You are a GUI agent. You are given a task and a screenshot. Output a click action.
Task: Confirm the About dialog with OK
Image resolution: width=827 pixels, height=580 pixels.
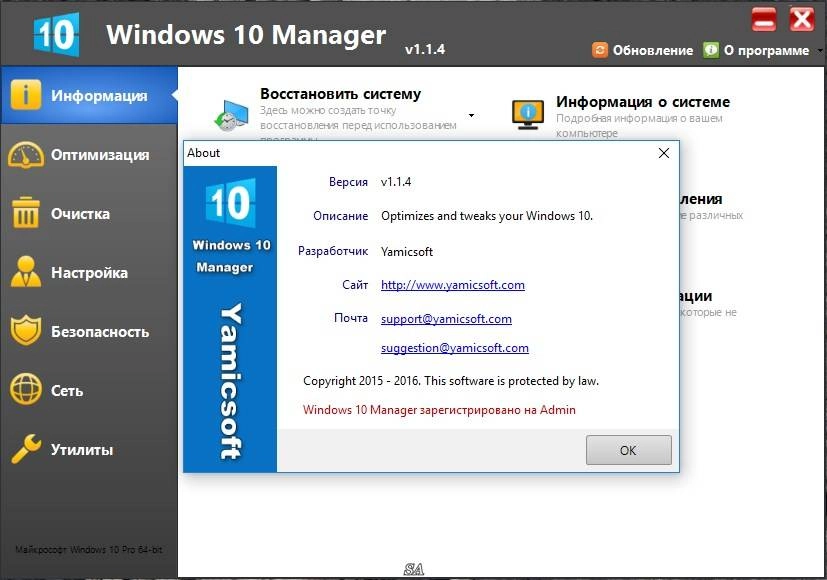[629, 450]
